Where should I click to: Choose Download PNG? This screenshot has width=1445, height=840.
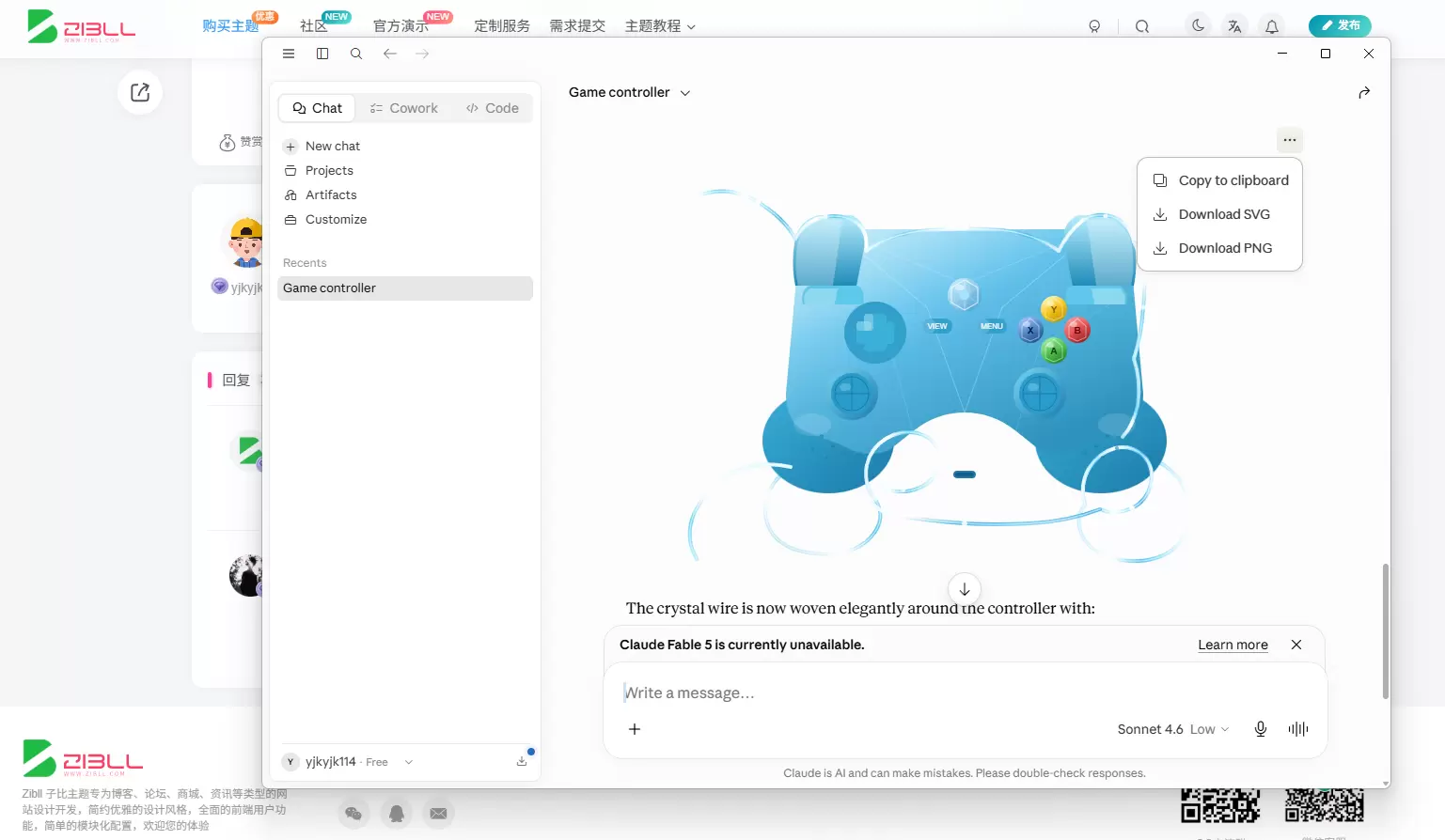click(x=1220, y=248)
